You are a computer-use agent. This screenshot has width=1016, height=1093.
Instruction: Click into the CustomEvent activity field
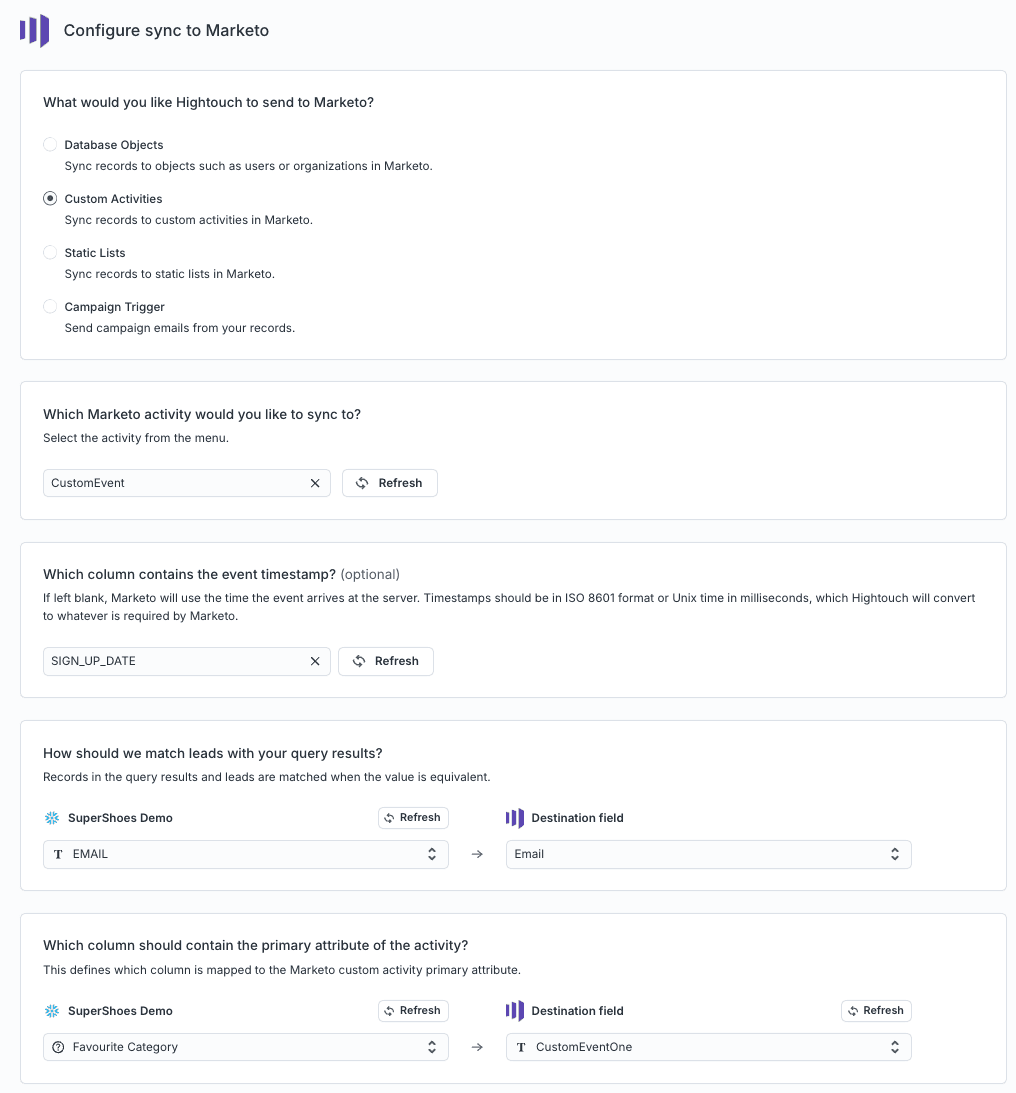[x=175, y=483]
